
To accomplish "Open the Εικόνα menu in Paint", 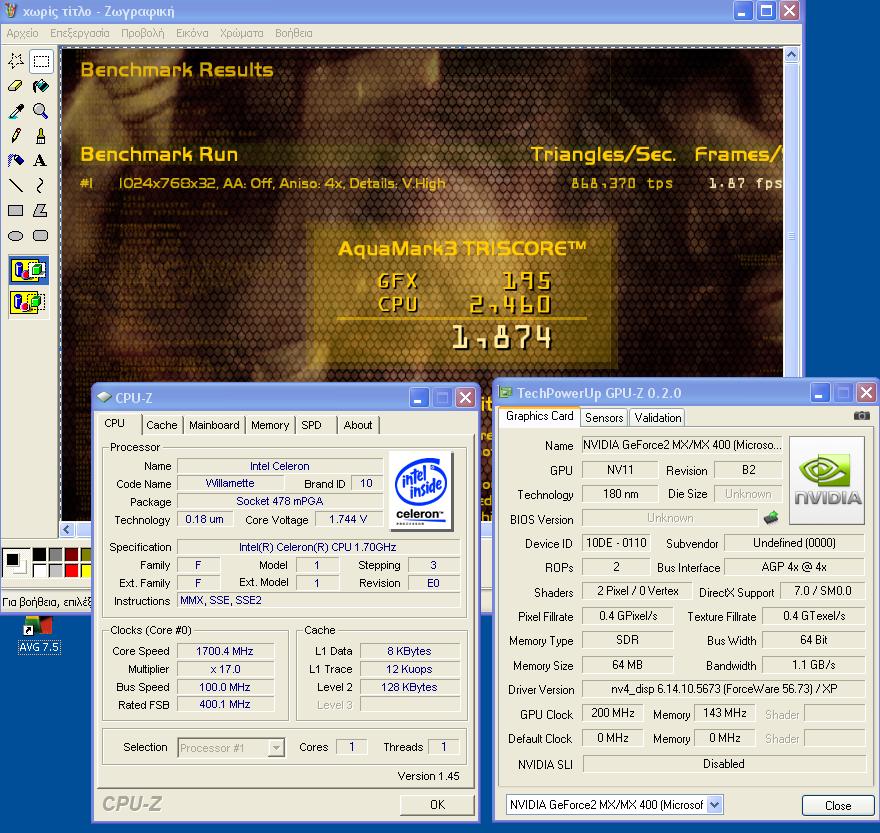I will point(192,33).
